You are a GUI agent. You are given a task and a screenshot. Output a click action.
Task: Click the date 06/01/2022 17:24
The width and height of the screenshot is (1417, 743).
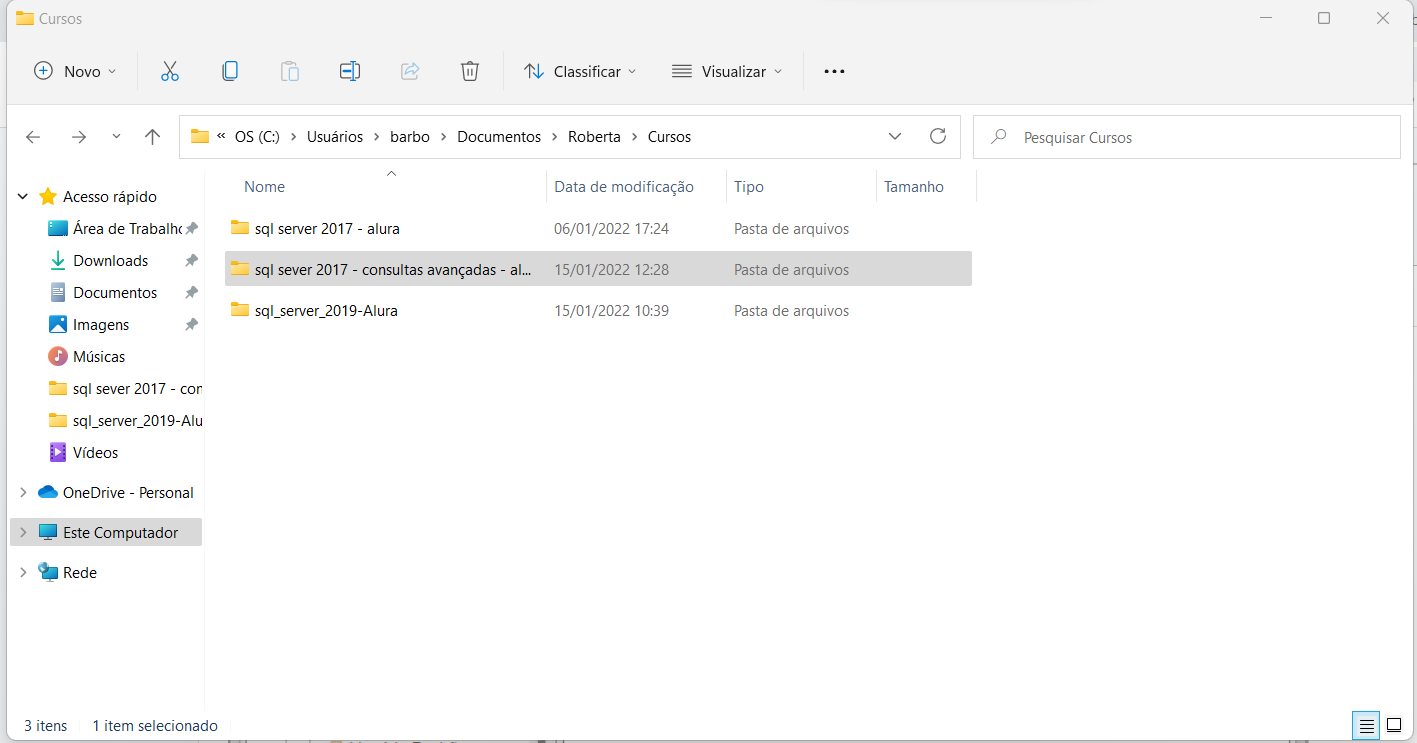click(611, 229)
